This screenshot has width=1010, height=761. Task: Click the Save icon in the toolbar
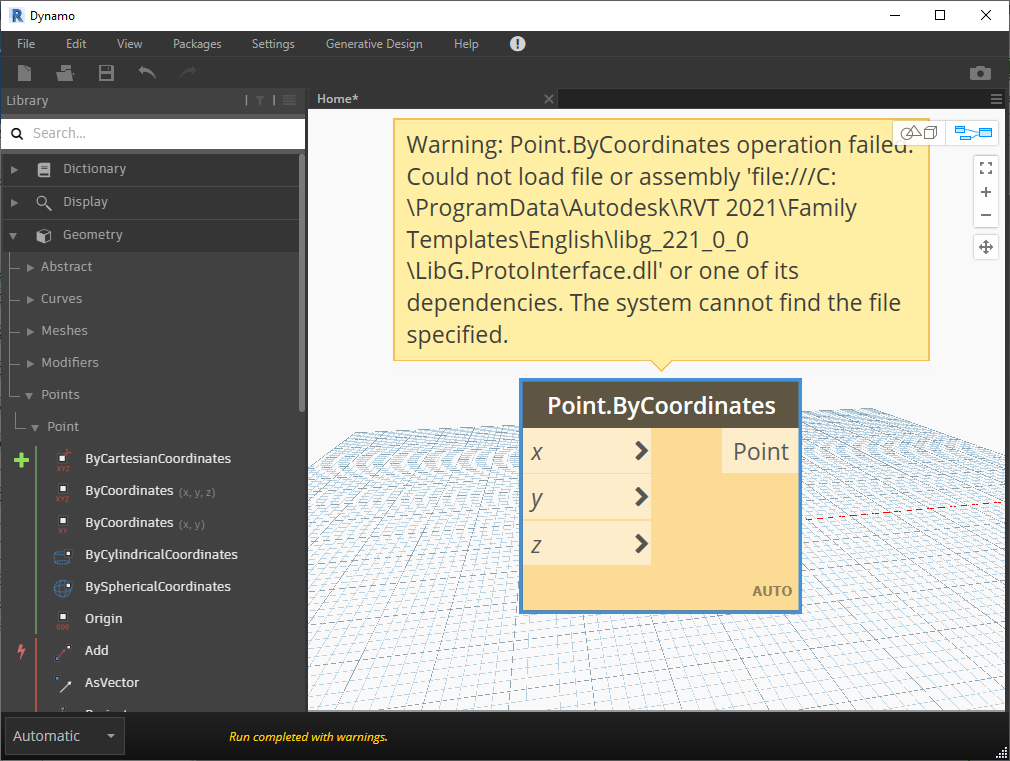pyautogui.click(x=106, y=73)
